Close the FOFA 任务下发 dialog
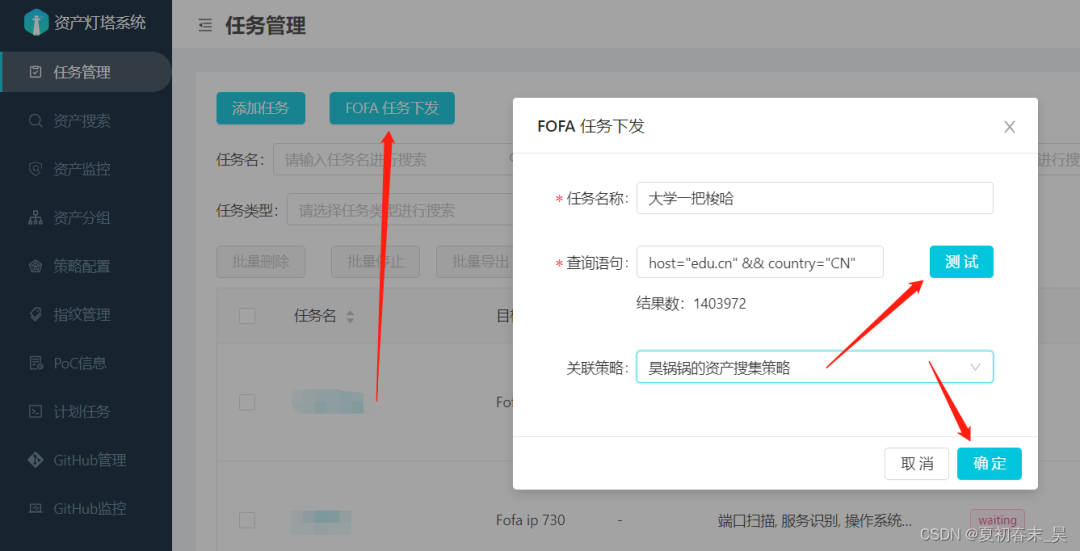Screen dimensions: 1080x551 click(1009, 127)
